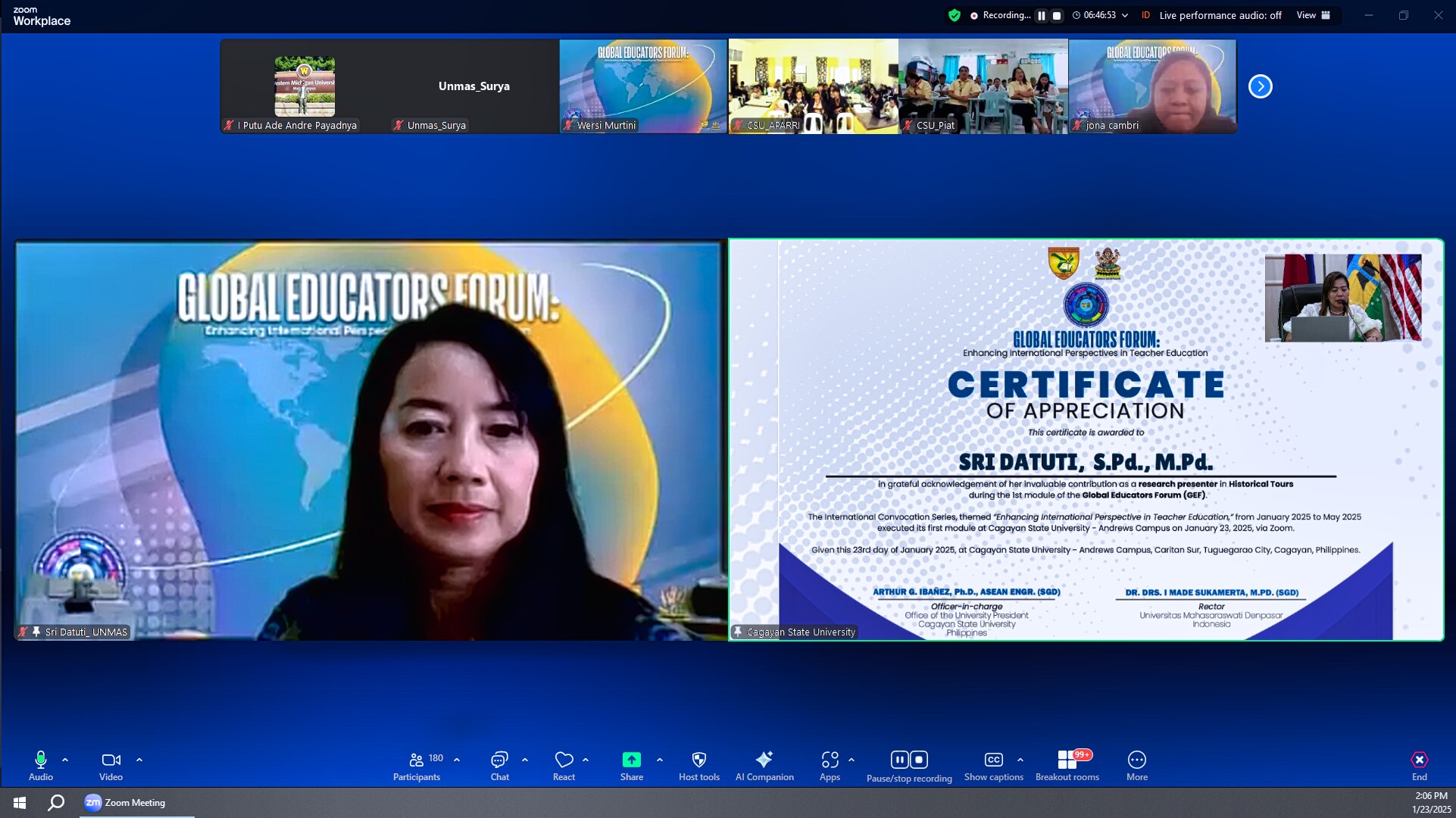
Task: Toggle the Audio microphone mute
Action: (x=41, y=765)
